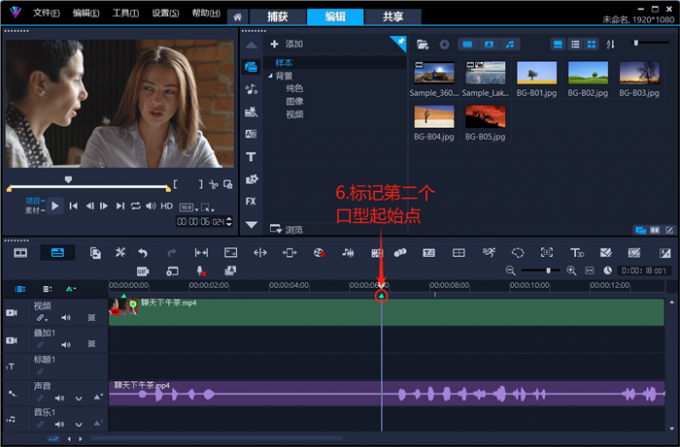The width and height of the screenshot is (680, 447).
Task: Switch preview mode to 素材
Action: 33,210
